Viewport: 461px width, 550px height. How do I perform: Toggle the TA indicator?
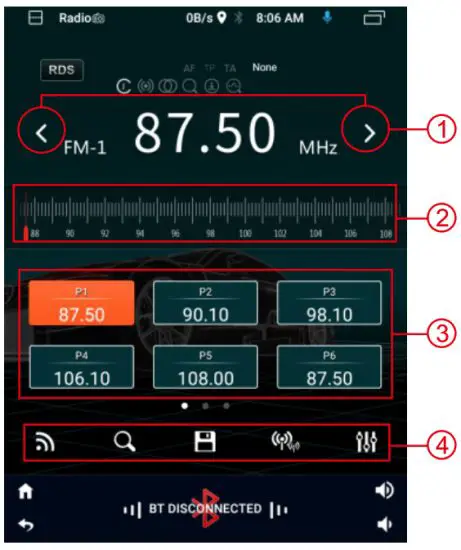[x=230, y=68]
